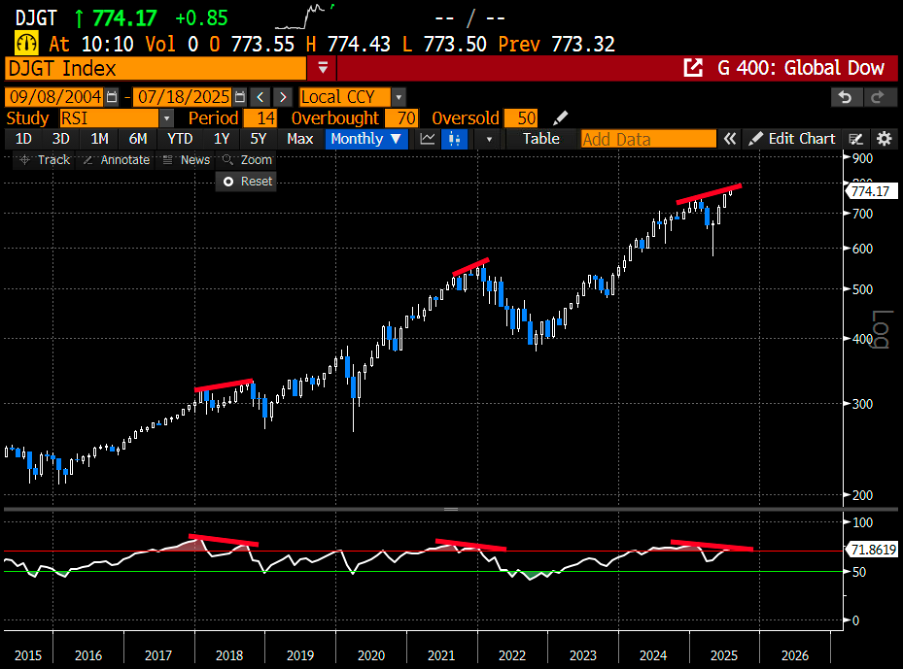Open chart settings gear
Image resolution: width=904 pixels, height=670 pixels.
coord(884,139)
